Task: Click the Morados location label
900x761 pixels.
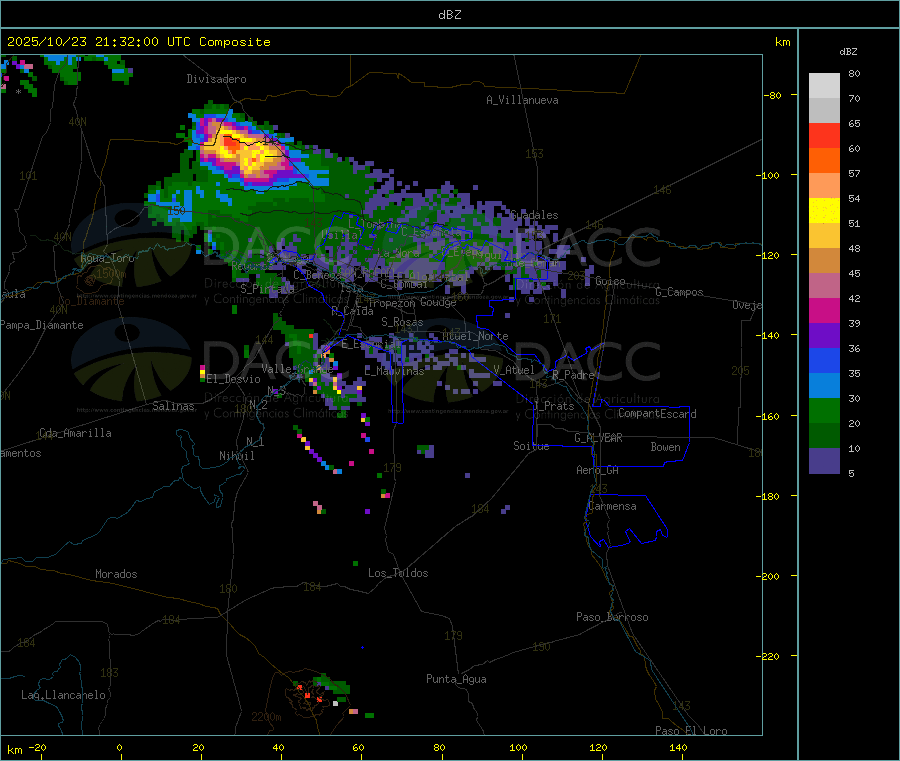Action: (x=116, y=574)
